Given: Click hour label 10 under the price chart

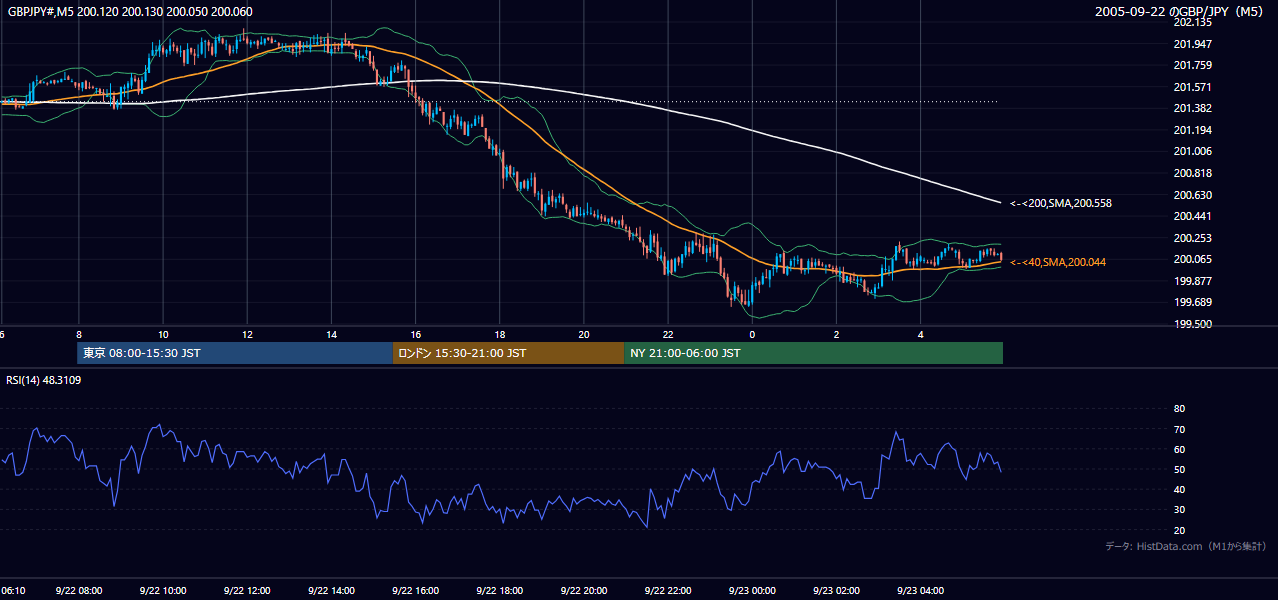Looking at the screenshot, I should 162,335.
